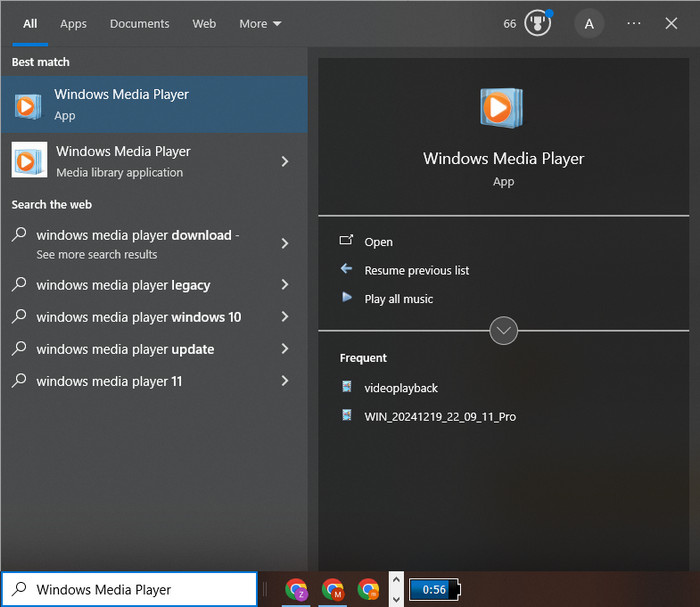700x607 pixels.
Task: Open the three-dot options menu
Action: click(x=633, y=23)
